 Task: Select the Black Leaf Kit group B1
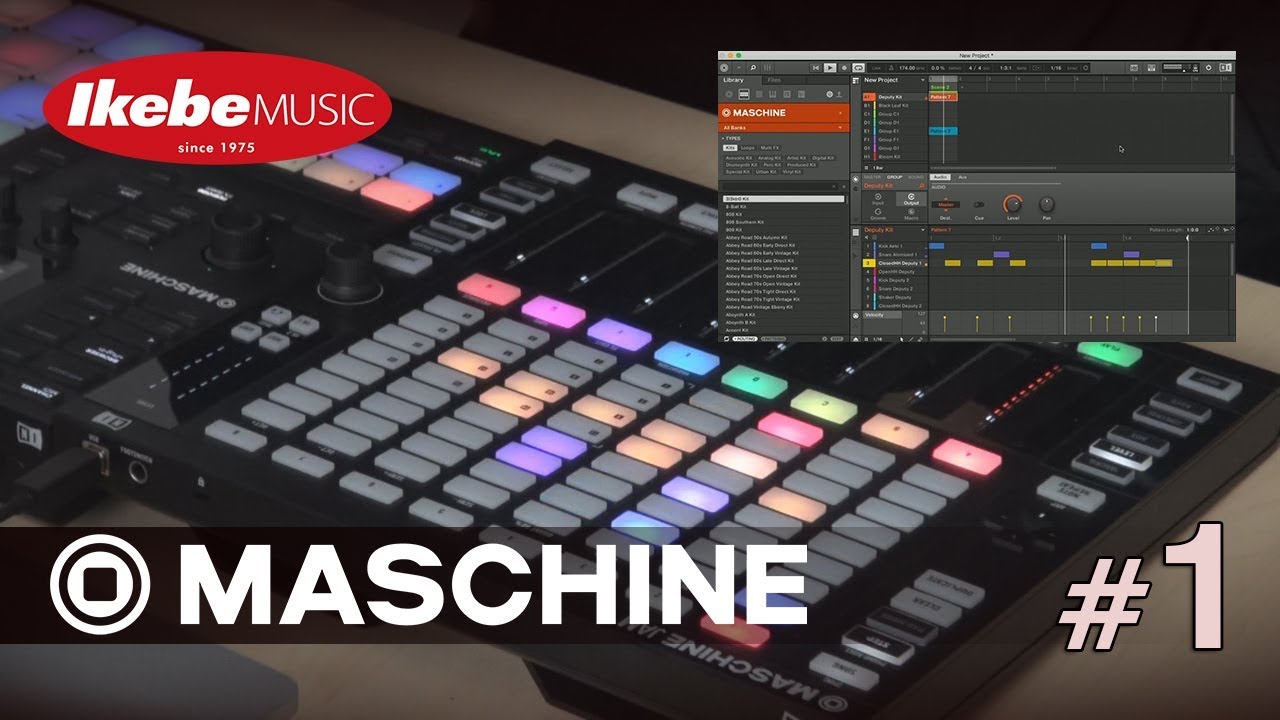(x=894, y=106)
